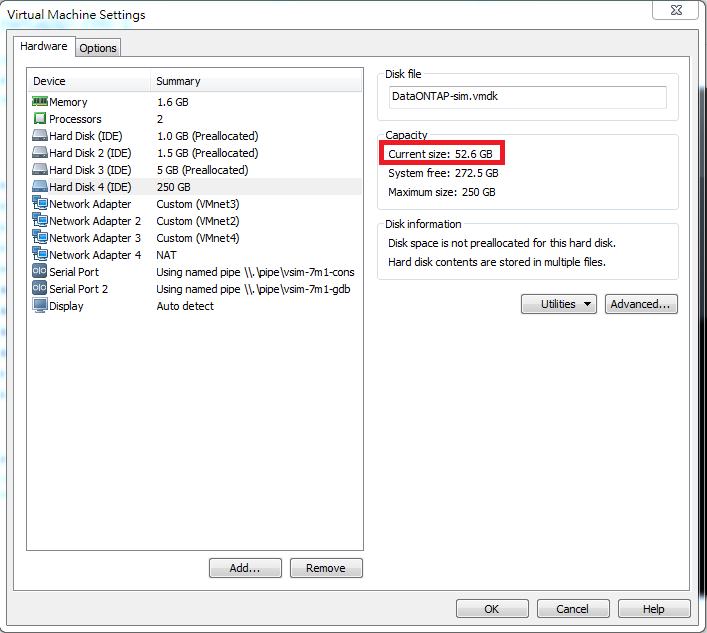Click the Serial Port 2 icon

point(40,289)
